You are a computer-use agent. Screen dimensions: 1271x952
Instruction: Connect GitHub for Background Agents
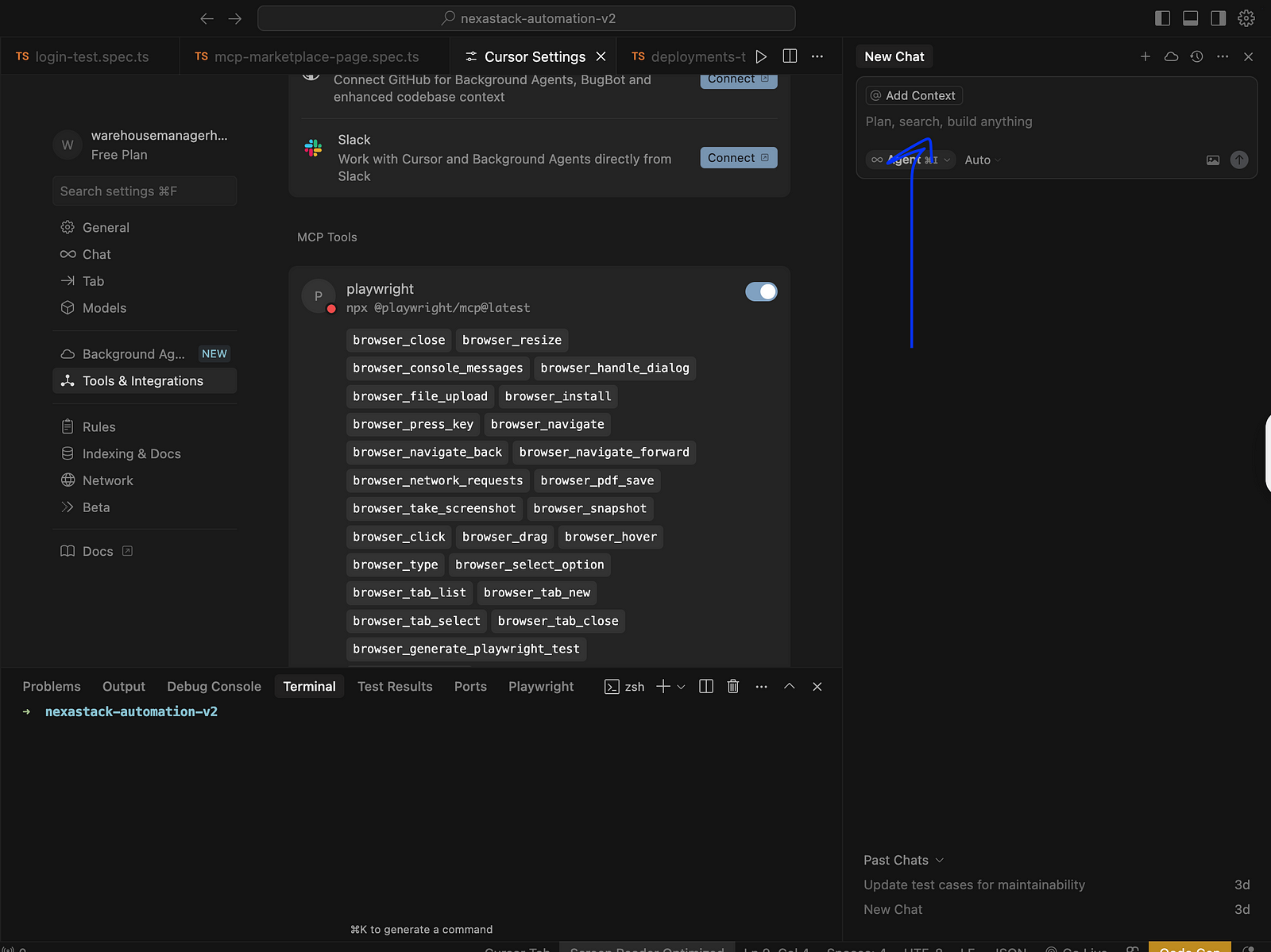[739, 80]
